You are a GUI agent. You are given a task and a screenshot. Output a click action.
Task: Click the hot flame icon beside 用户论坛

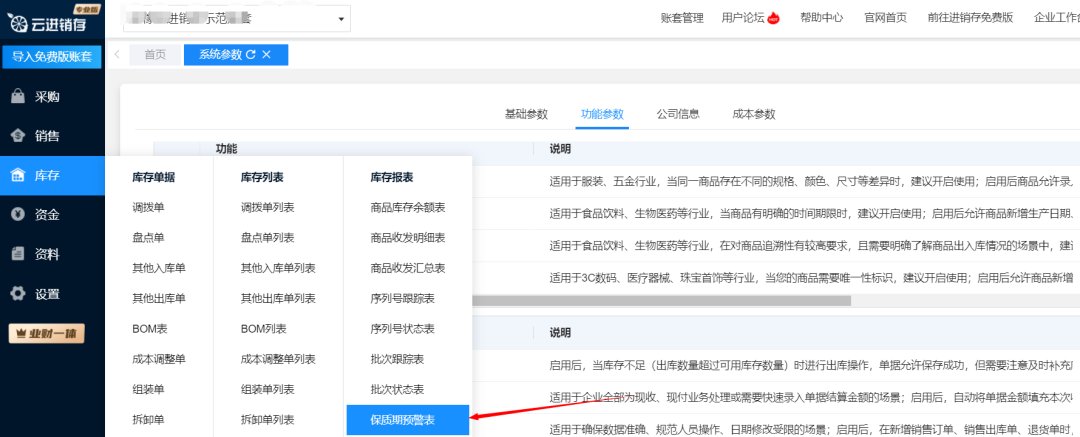click(x=773, y=18)
